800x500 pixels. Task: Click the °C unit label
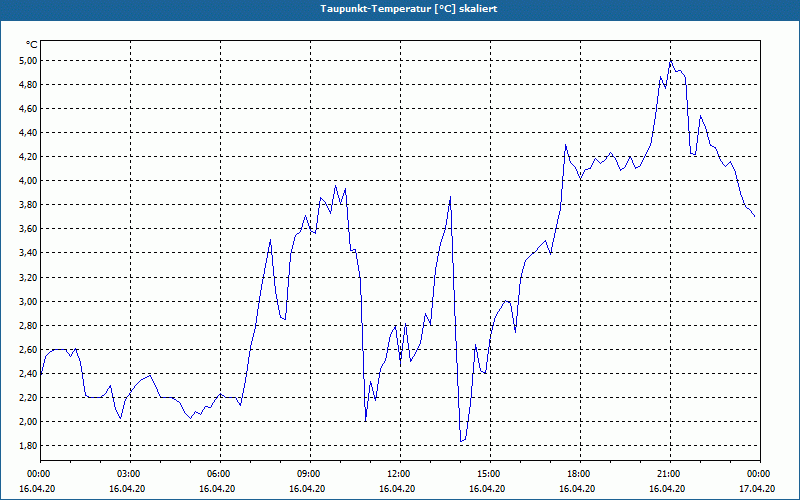pos(32,45)
